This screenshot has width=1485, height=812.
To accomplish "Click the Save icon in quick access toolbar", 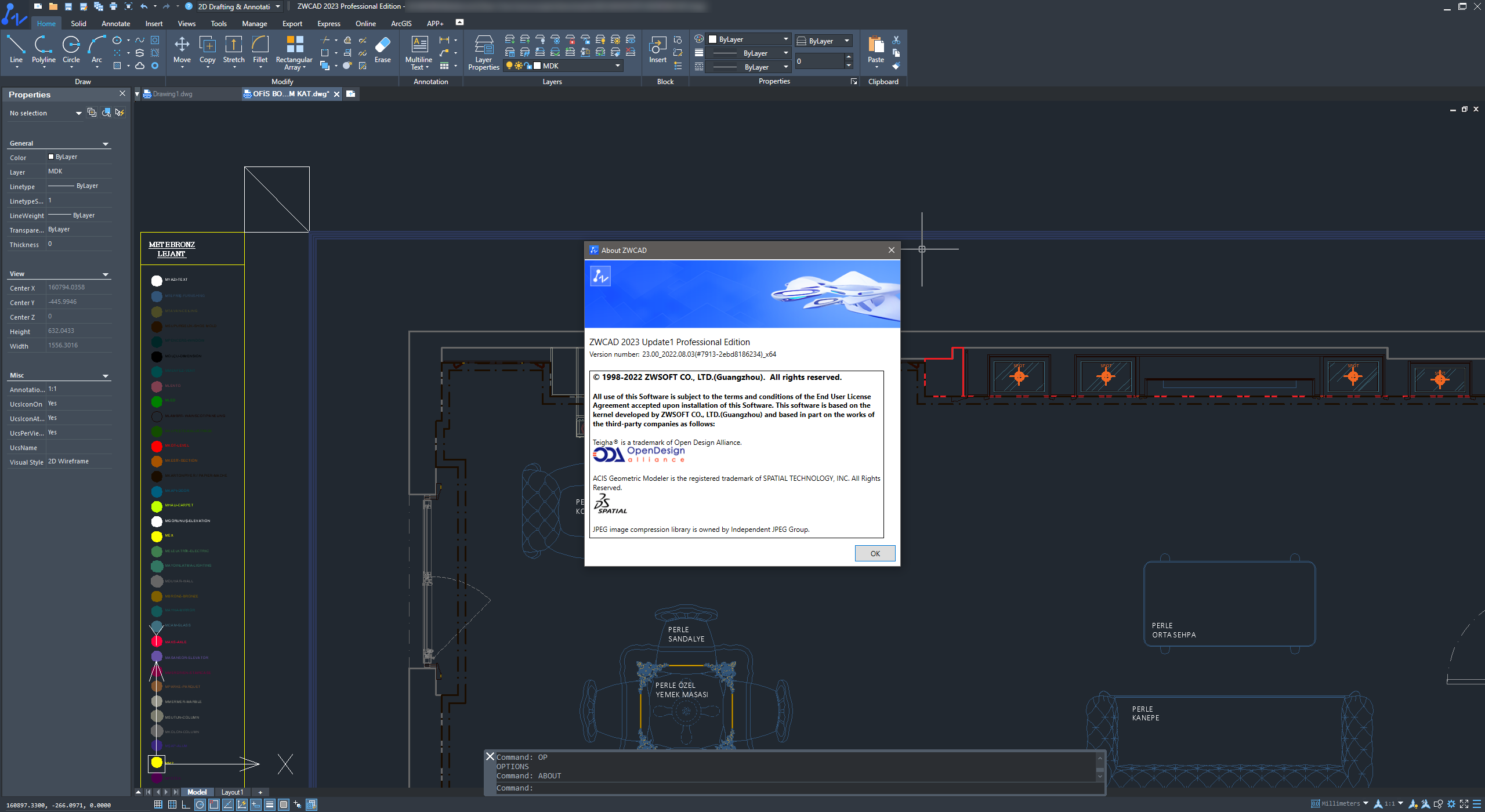I will (x=68, y=6).
